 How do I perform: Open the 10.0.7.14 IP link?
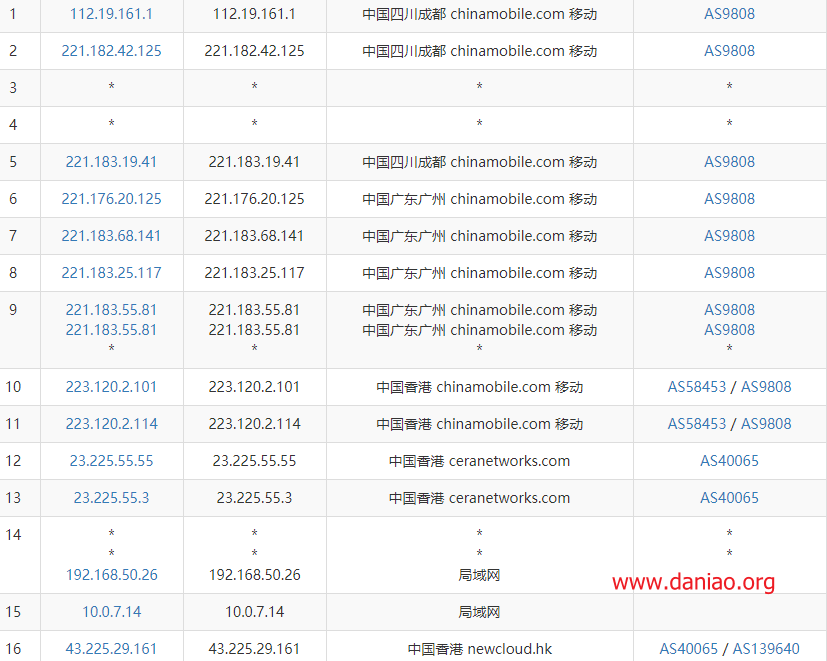[x=111, y=612]
